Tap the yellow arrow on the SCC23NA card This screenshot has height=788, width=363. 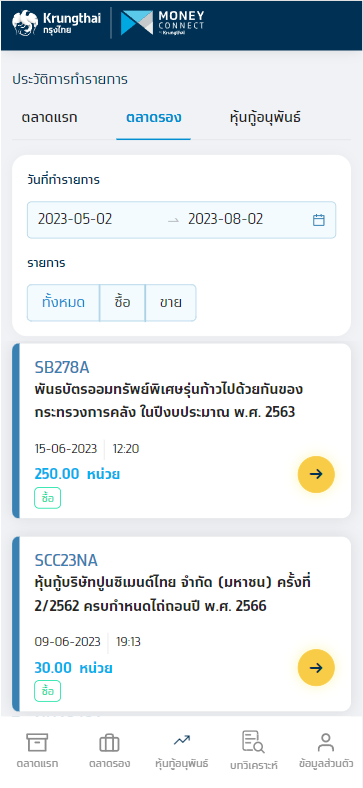(x=316, y=668)
